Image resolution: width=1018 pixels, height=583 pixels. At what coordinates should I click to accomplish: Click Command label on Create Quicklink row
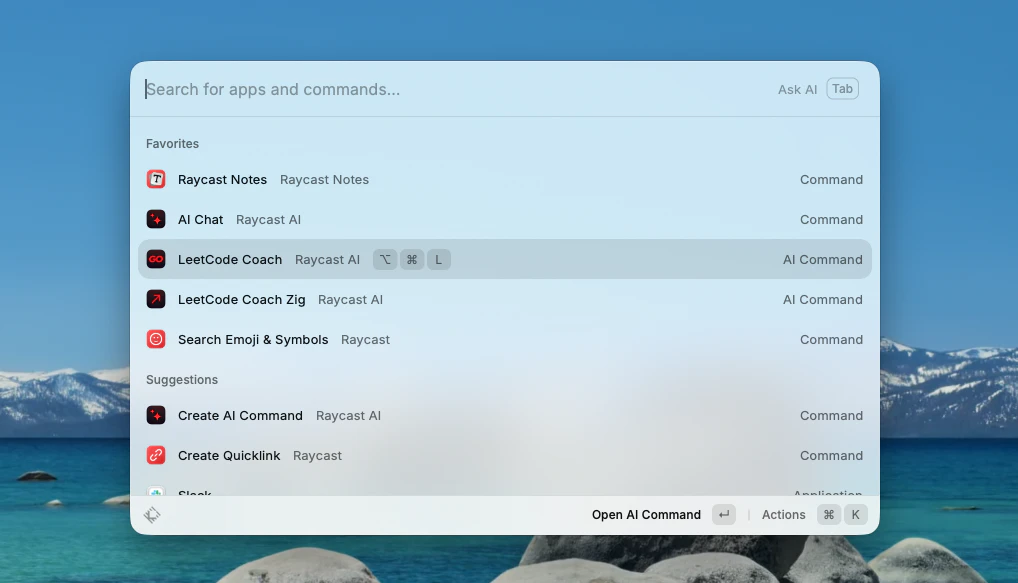831,456
